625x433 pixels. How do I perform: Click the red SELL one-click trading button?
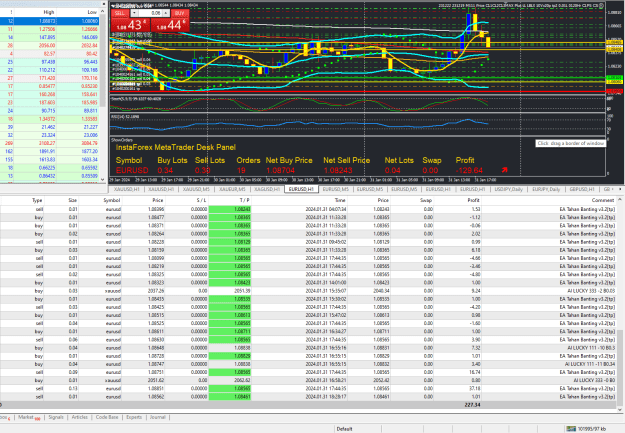120,13
